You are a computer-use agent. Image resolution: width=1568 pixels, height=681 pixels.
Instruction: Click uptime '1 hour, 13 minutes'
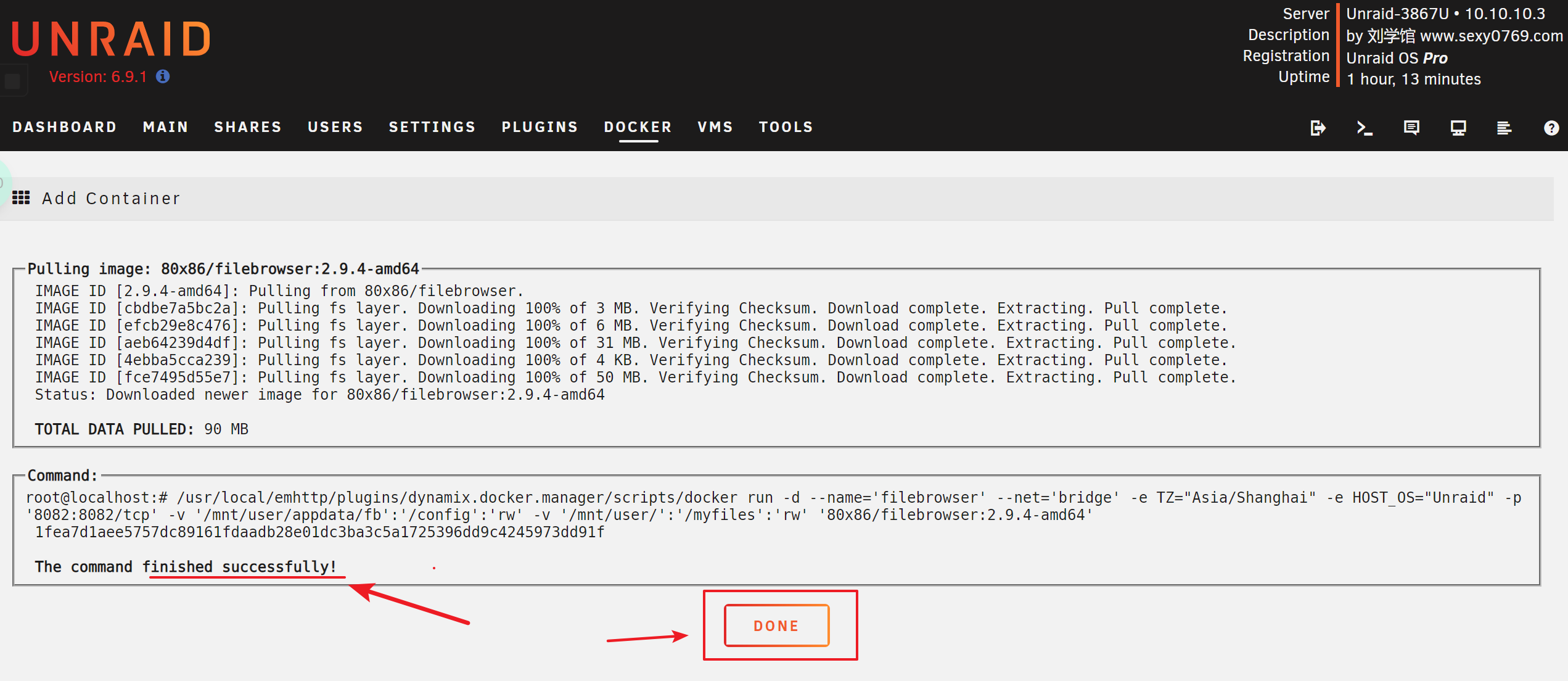[x=1413, y=79]
